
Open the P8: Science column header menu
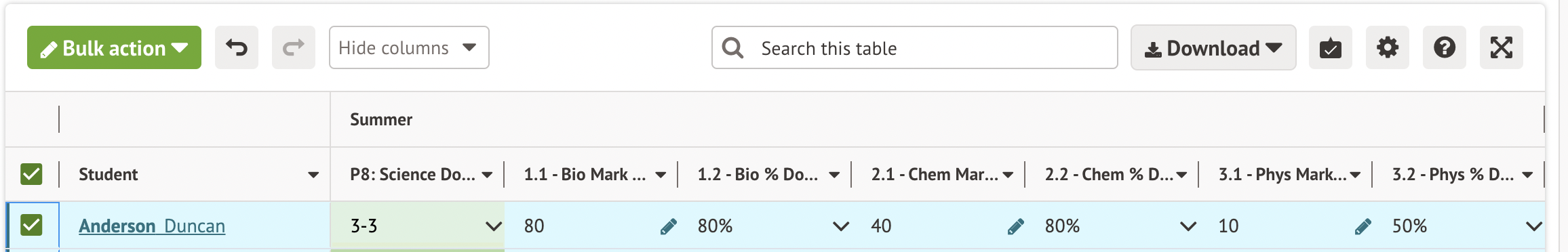point(487,175)
